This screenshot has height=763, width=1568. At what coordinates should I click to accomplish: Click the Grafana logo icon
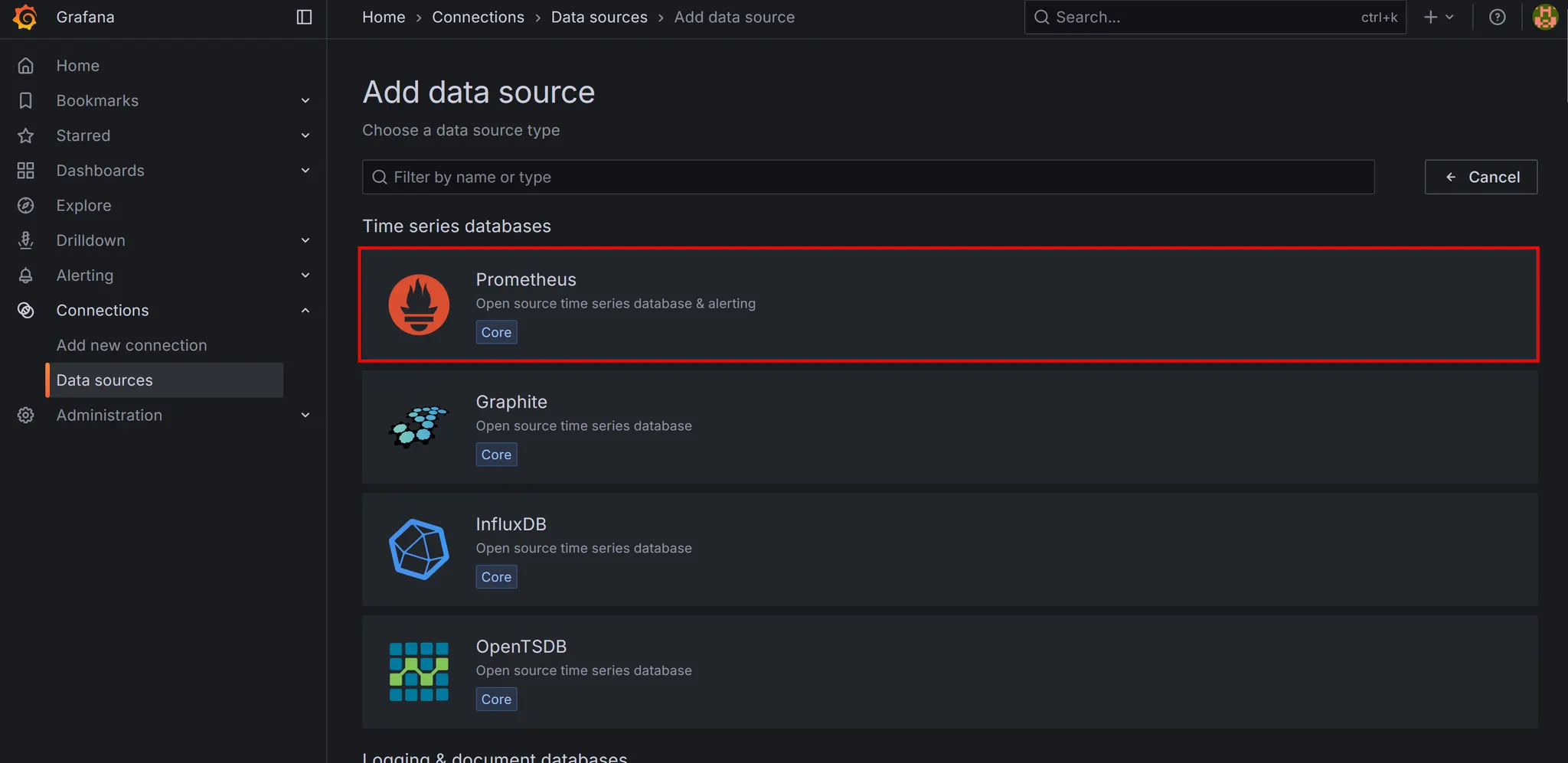click(x=25, y=17)
